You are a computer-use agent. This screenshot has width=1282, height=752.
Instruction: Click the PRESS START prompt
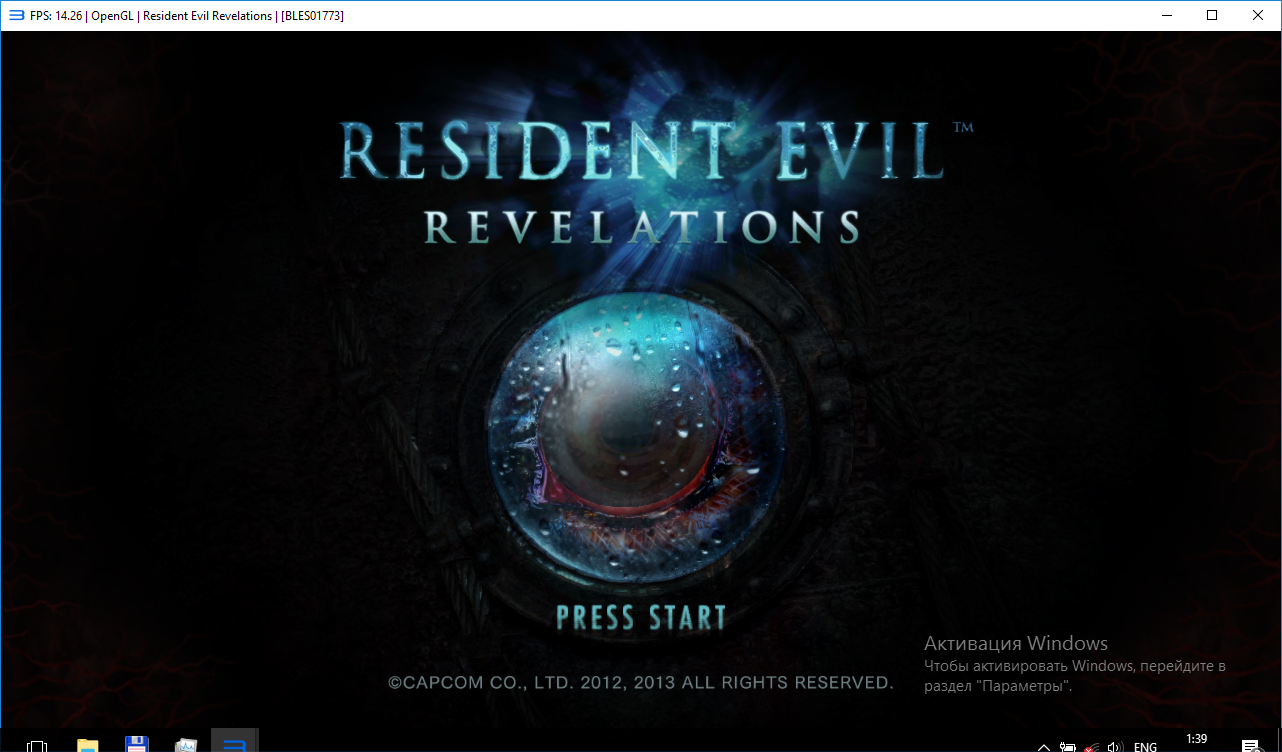pos(641,617)
